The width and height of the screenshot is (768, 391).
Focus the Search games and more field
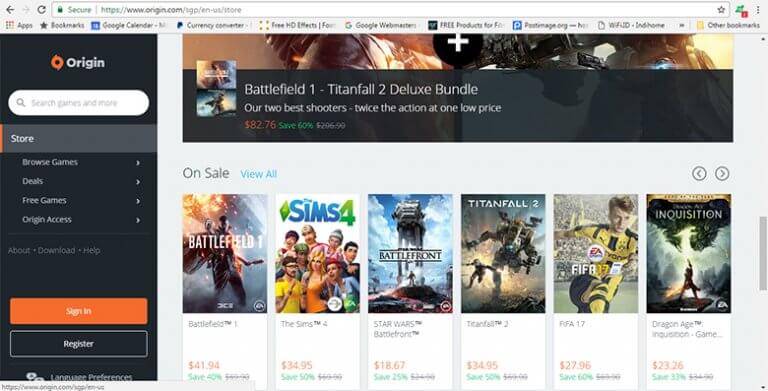pyautogui.click(x=78, y=103)
